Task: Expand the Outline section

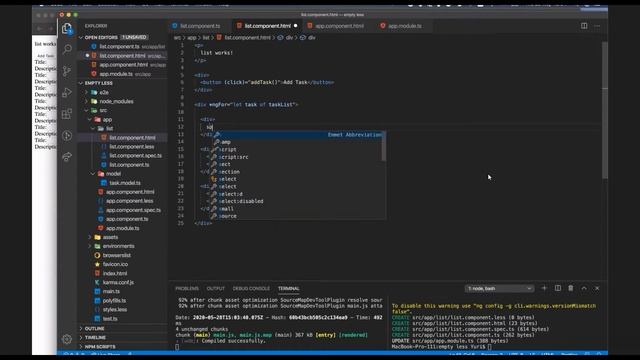Action: click(x=81, y=328)
